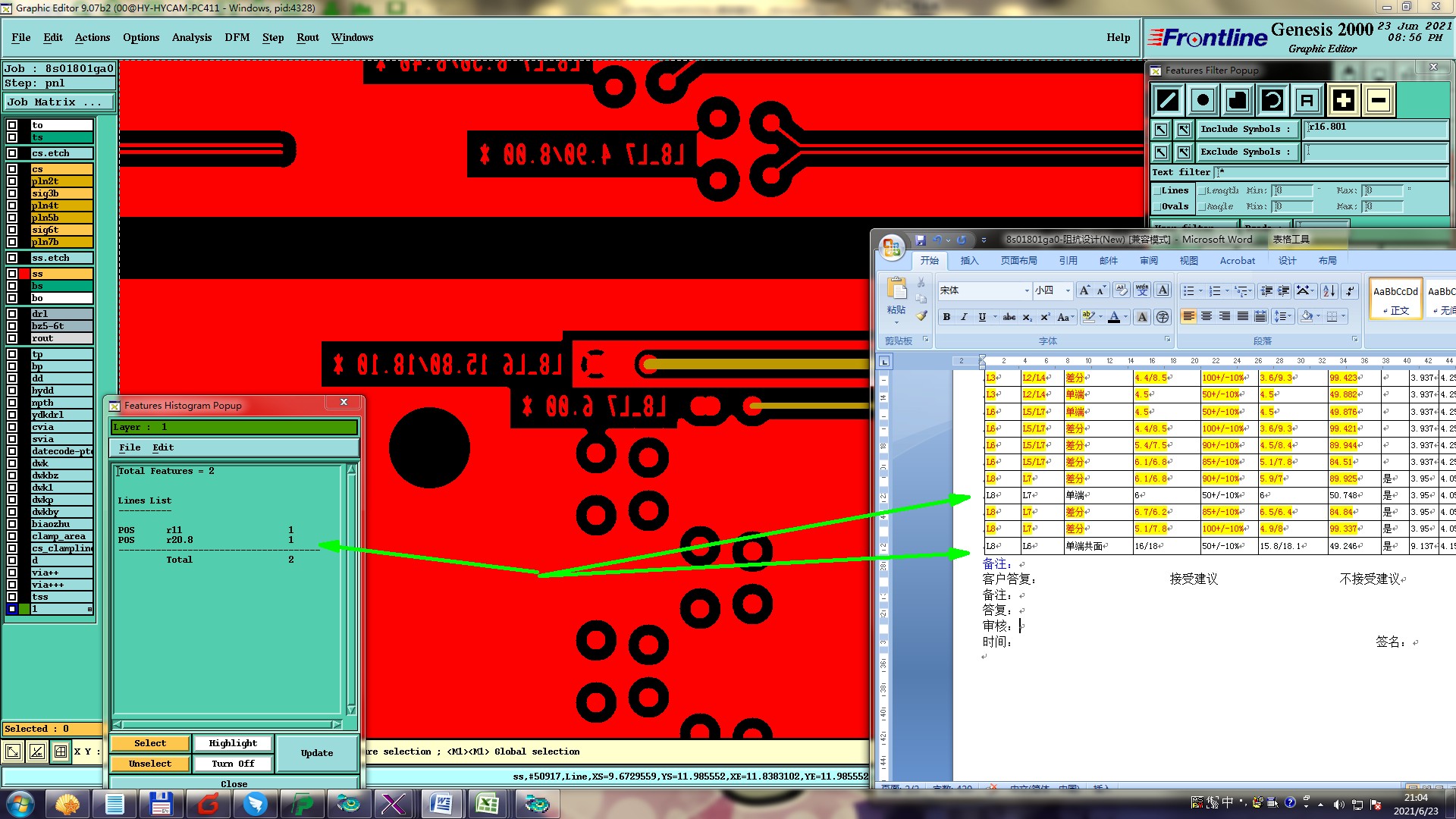The width and height of the screenshot is (1456, 819).
Task: Click the center align paragraph icon
Action: coord(1207,316)
